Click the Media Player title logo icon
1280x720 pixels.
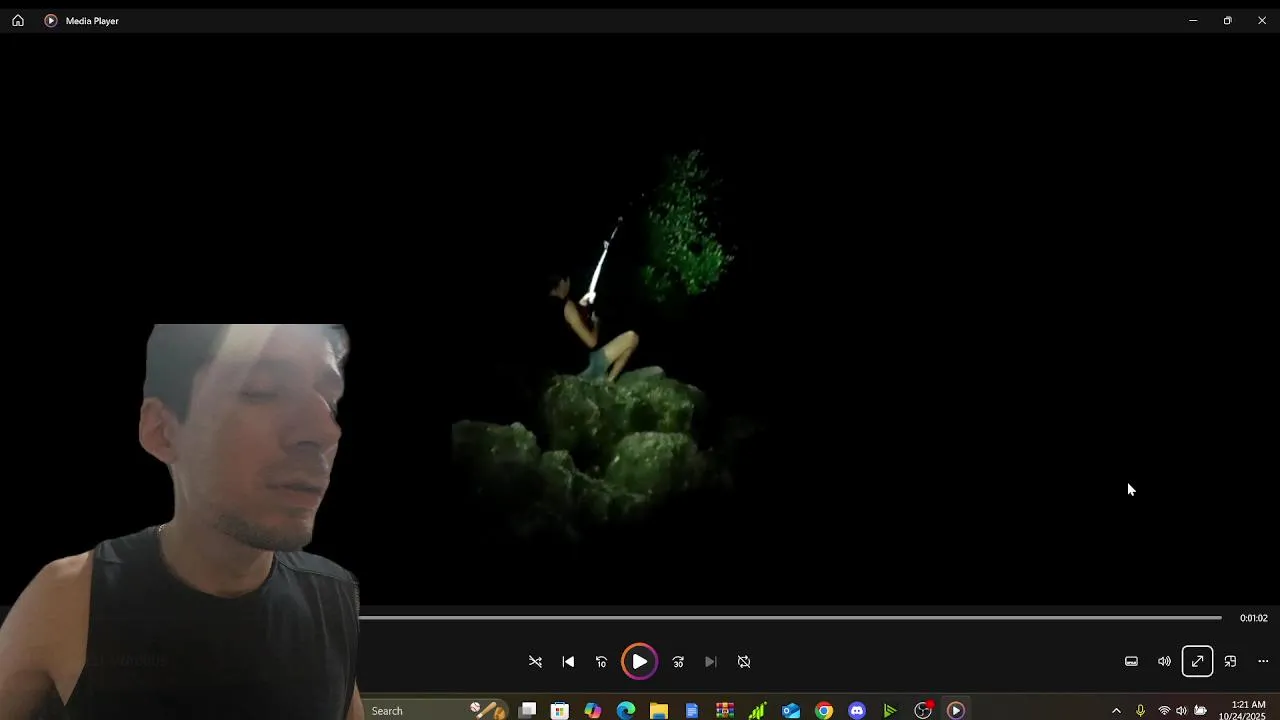point(51,20)
